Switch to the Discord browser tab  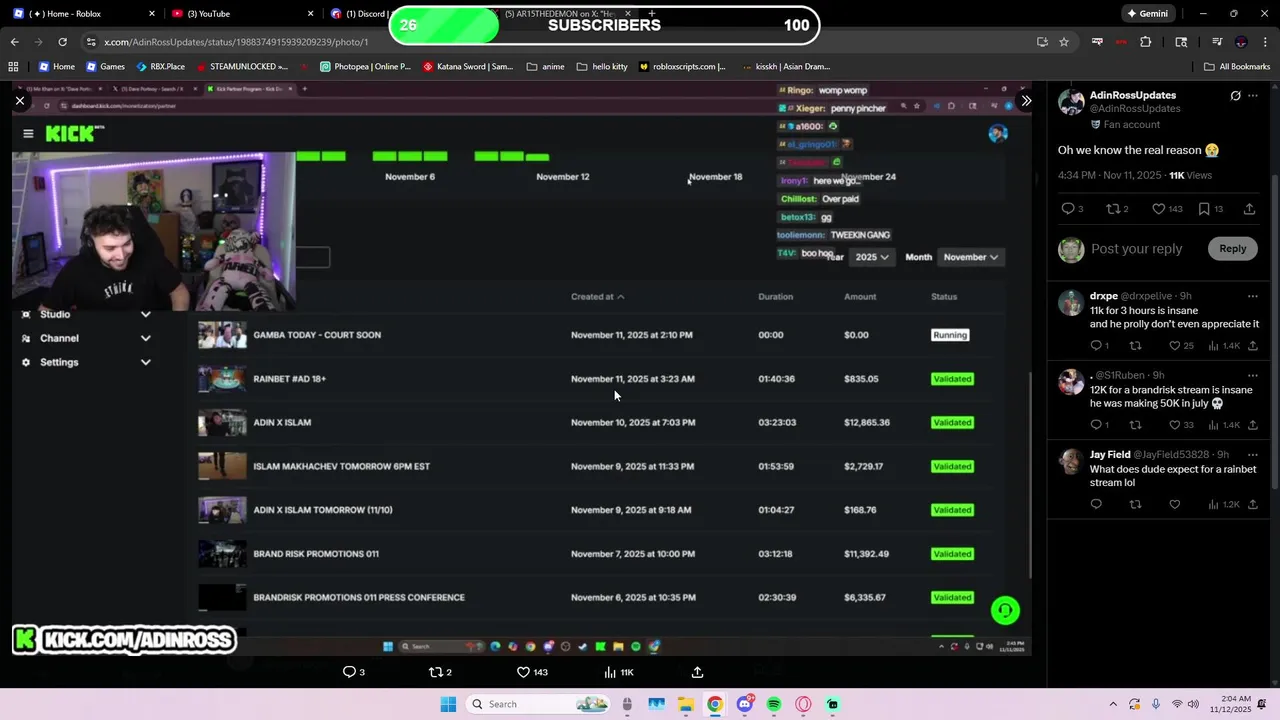pyautogui.click(x=357, y=14)
